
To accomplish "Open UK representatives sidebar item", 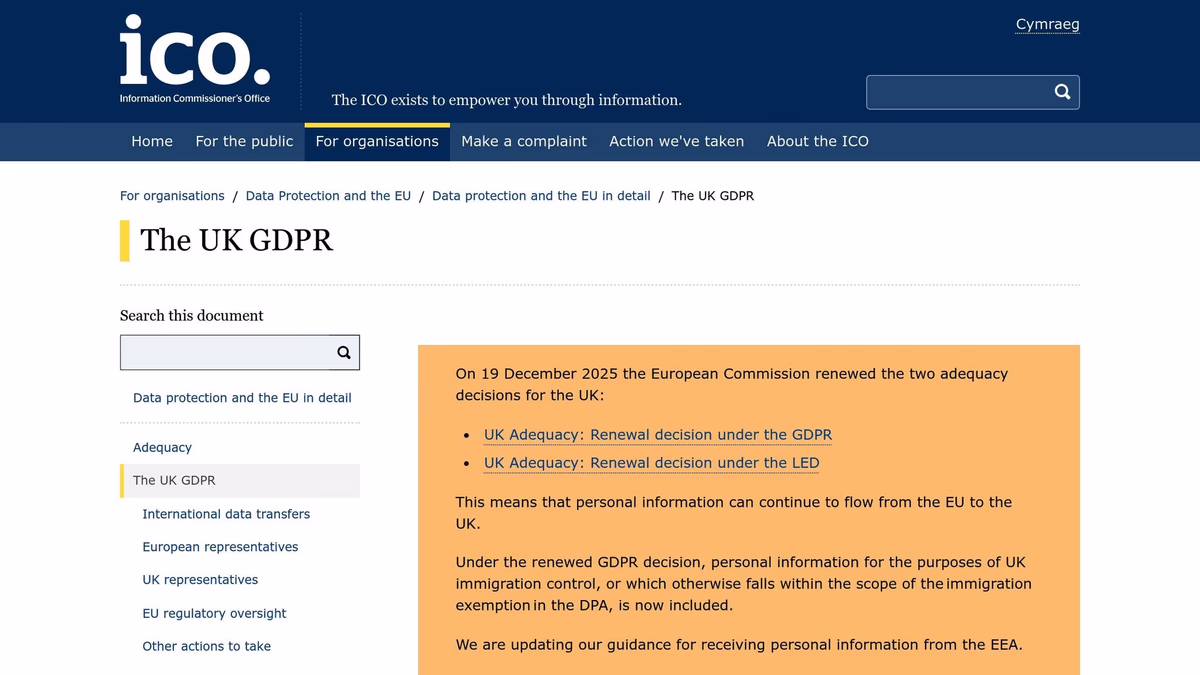I will click(200, 580).
